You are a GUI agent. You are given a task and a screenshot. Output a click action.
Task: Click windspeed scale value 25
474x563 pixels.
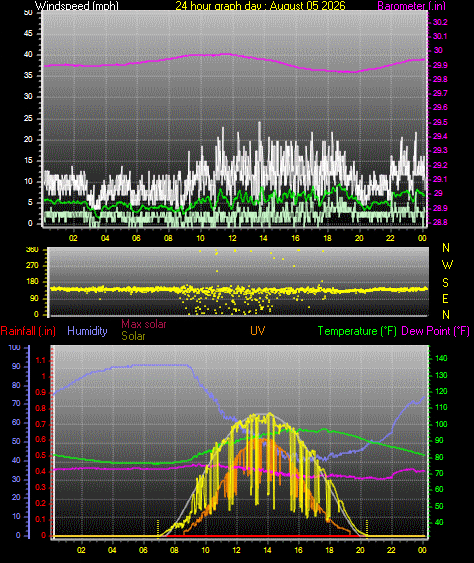(28, 118)
